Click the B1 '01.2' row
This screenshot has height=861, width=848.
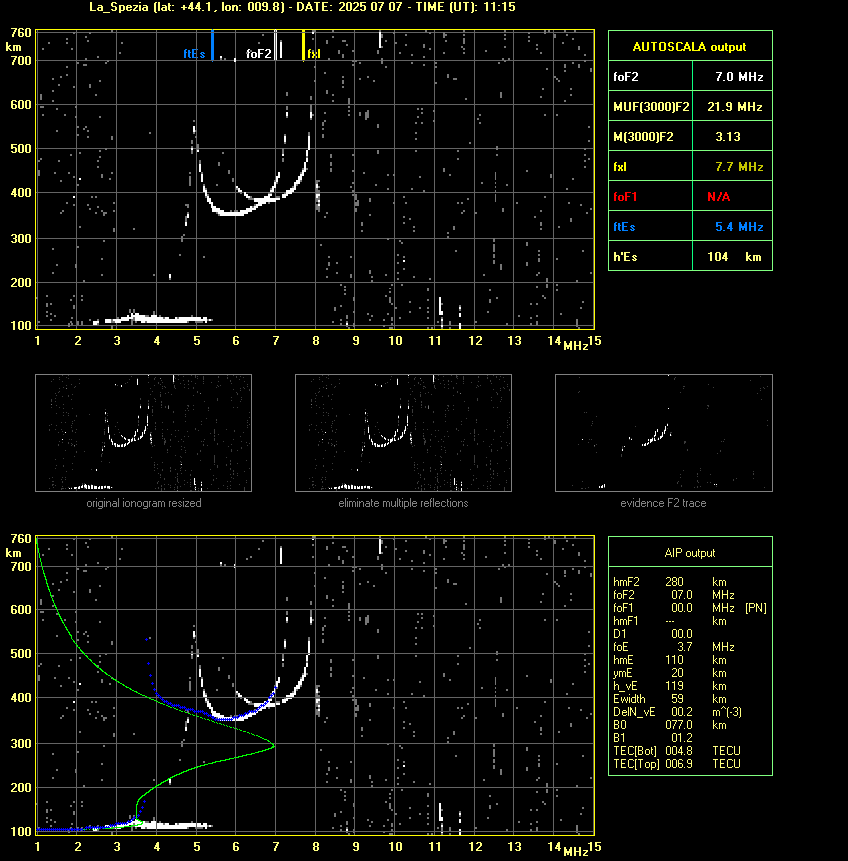653,738
